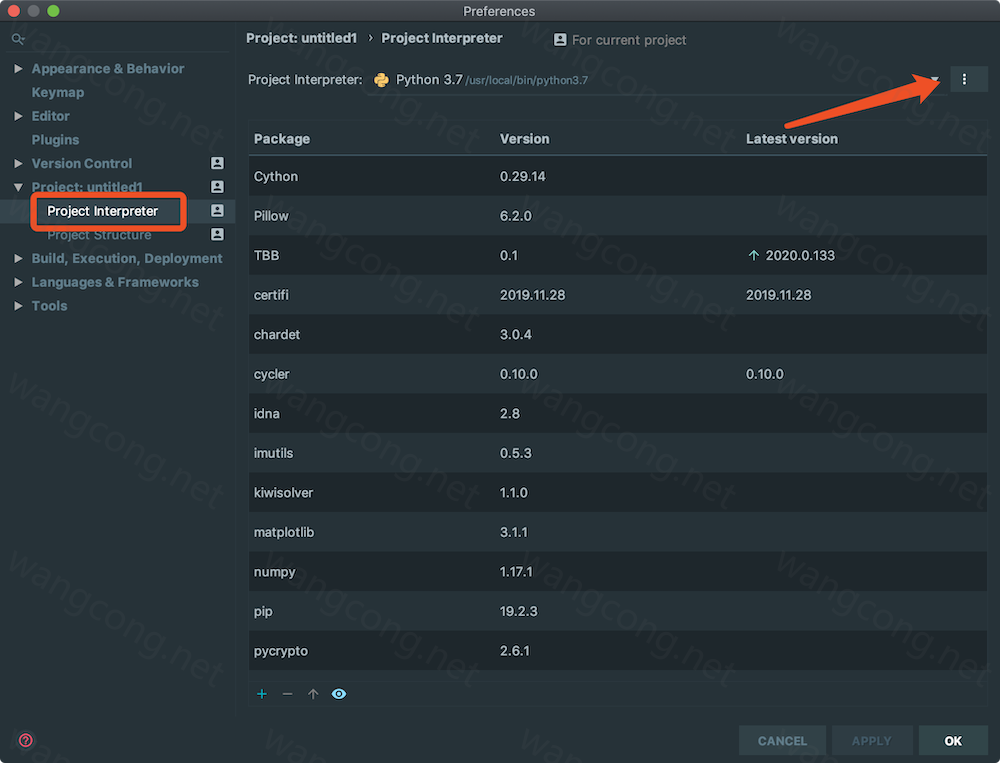
Task: Select the imutils package row
Action: click(x=617, y=453)
